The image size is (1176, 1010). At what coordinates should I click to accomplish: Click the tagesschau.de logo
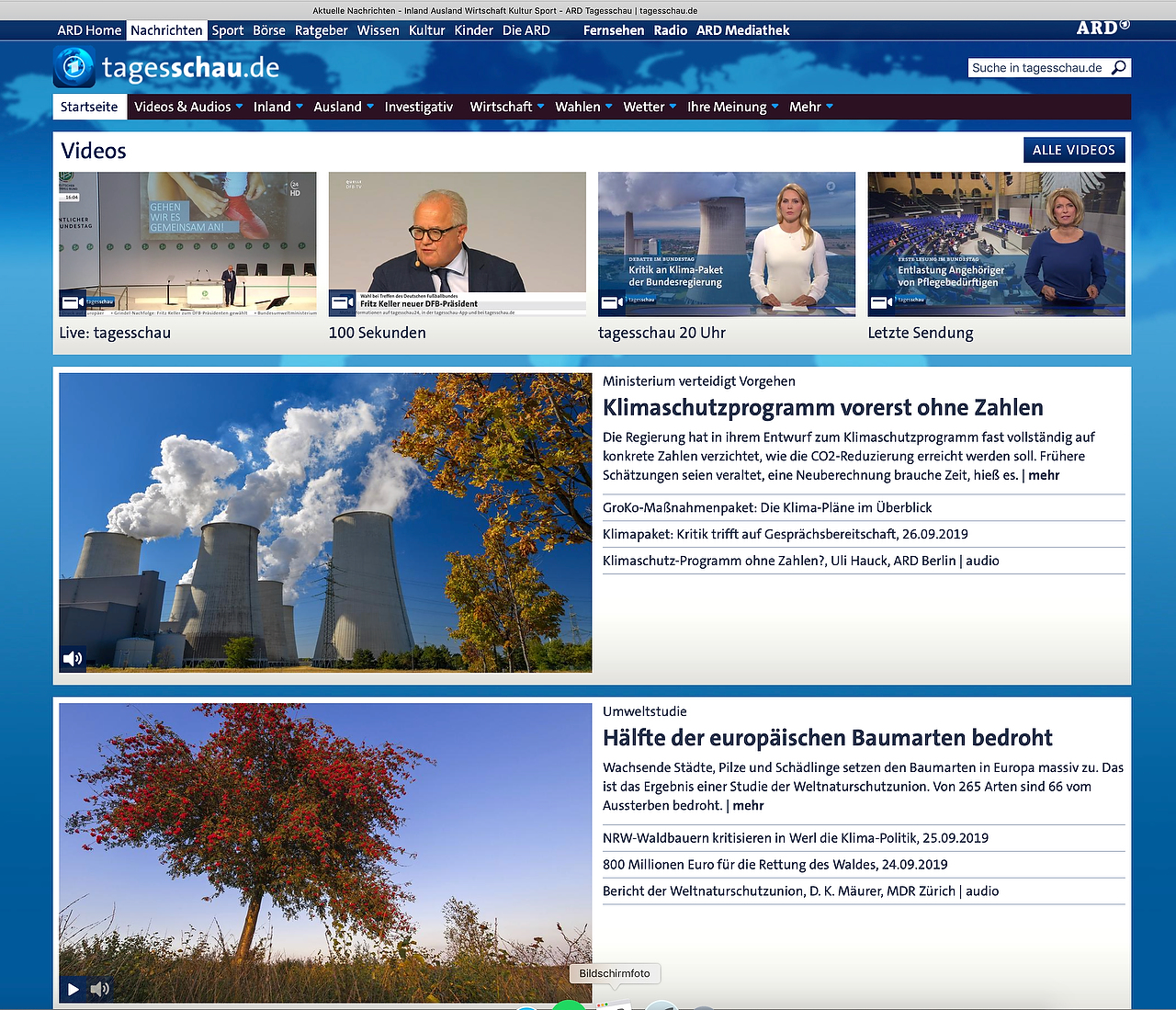[166, 68]
